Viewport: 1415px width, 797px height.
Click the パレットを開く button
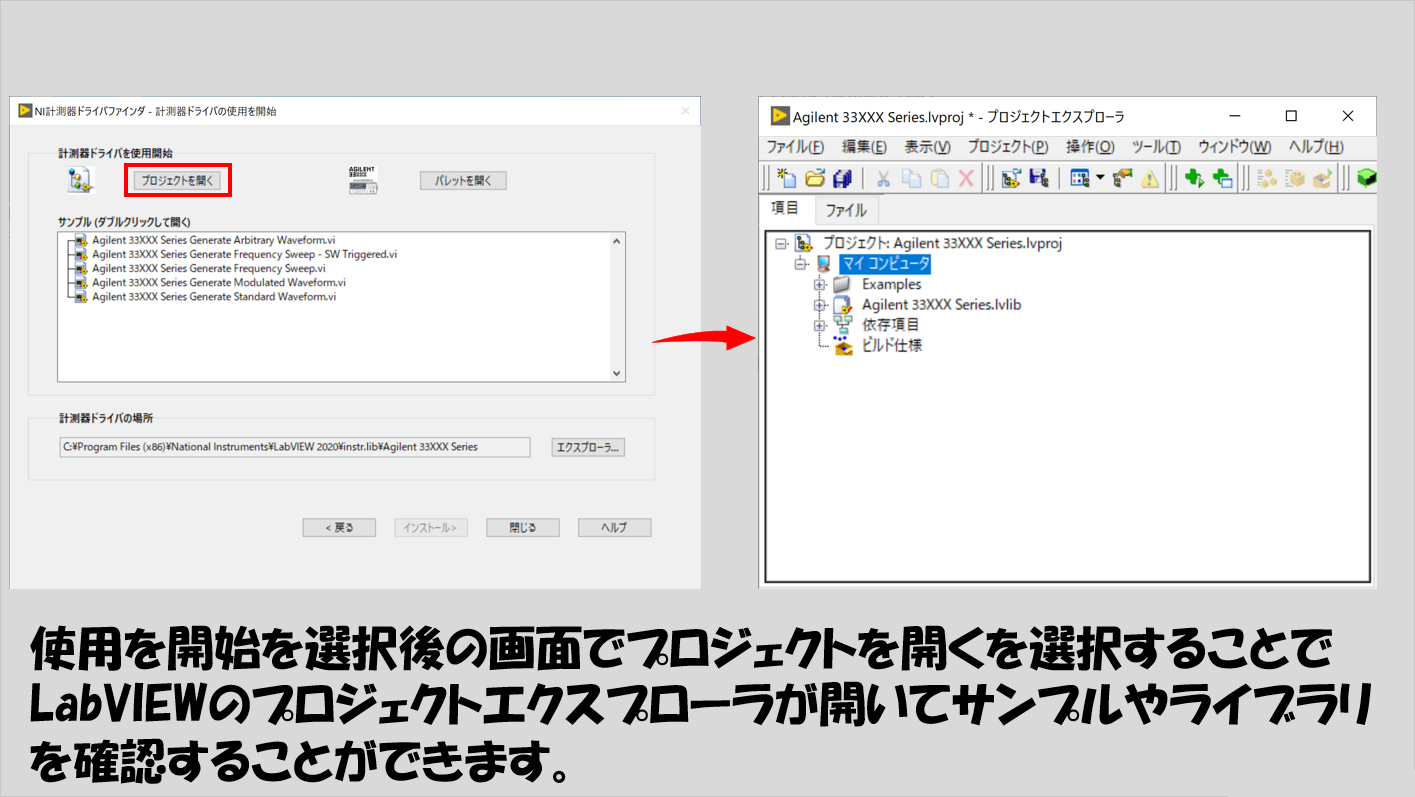(x=463, y=181)
